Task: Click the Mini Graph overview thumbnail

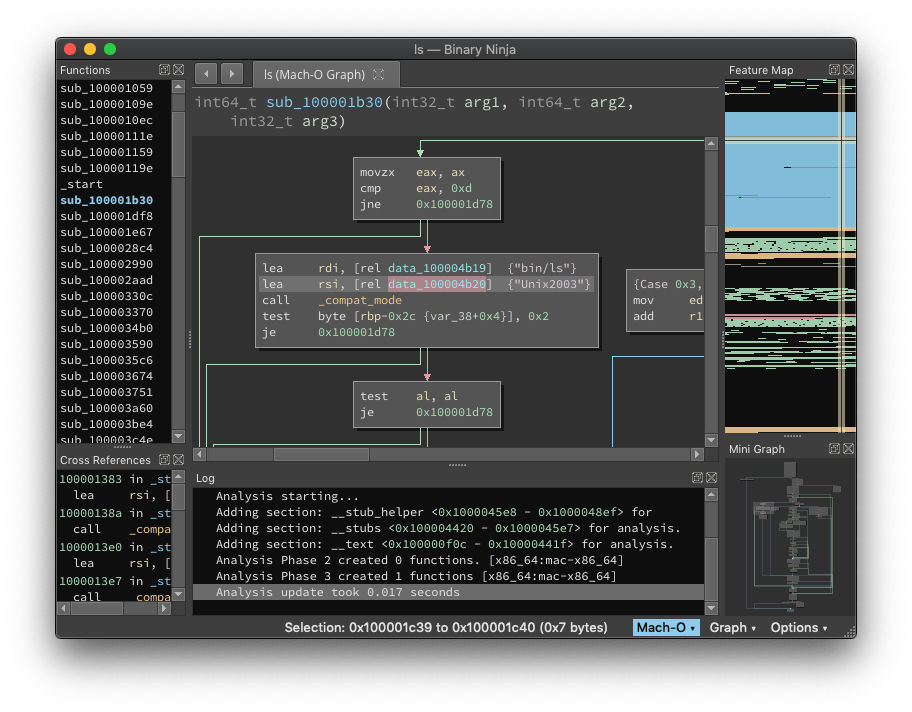Action: pyautogui.click(x=790, y=536)
